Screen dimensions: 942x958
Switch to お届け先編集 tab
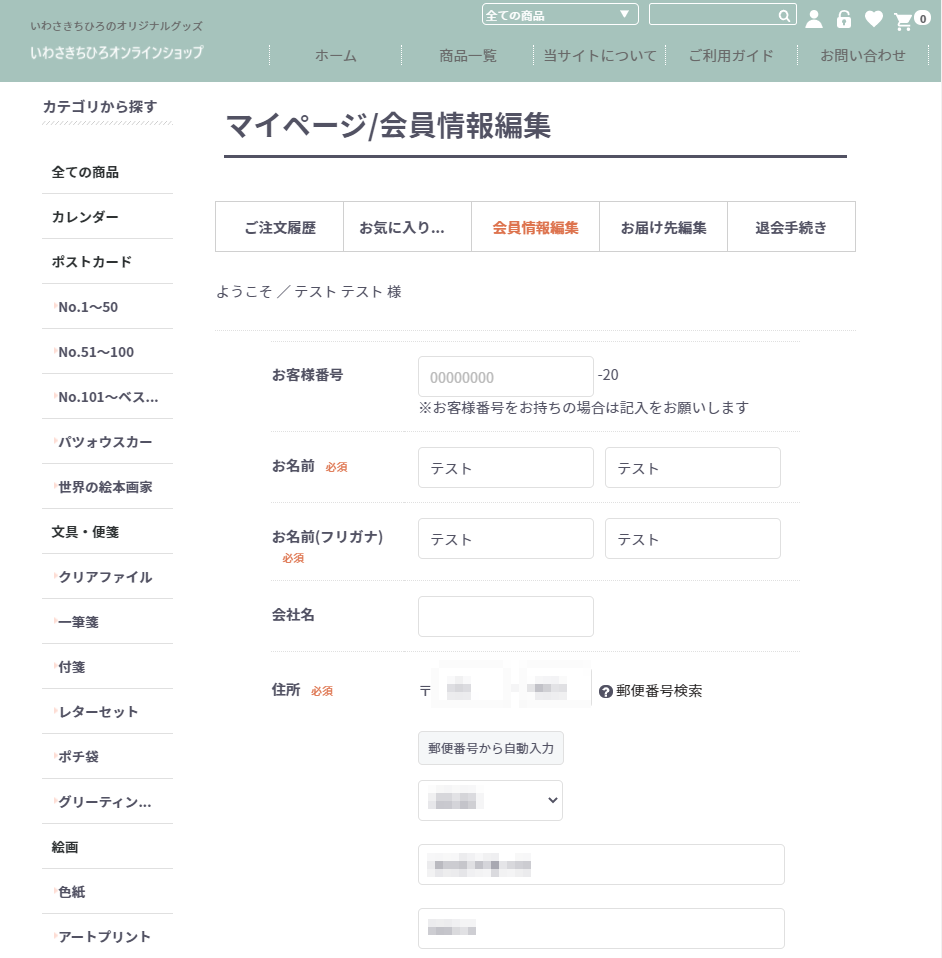(663, 227)
